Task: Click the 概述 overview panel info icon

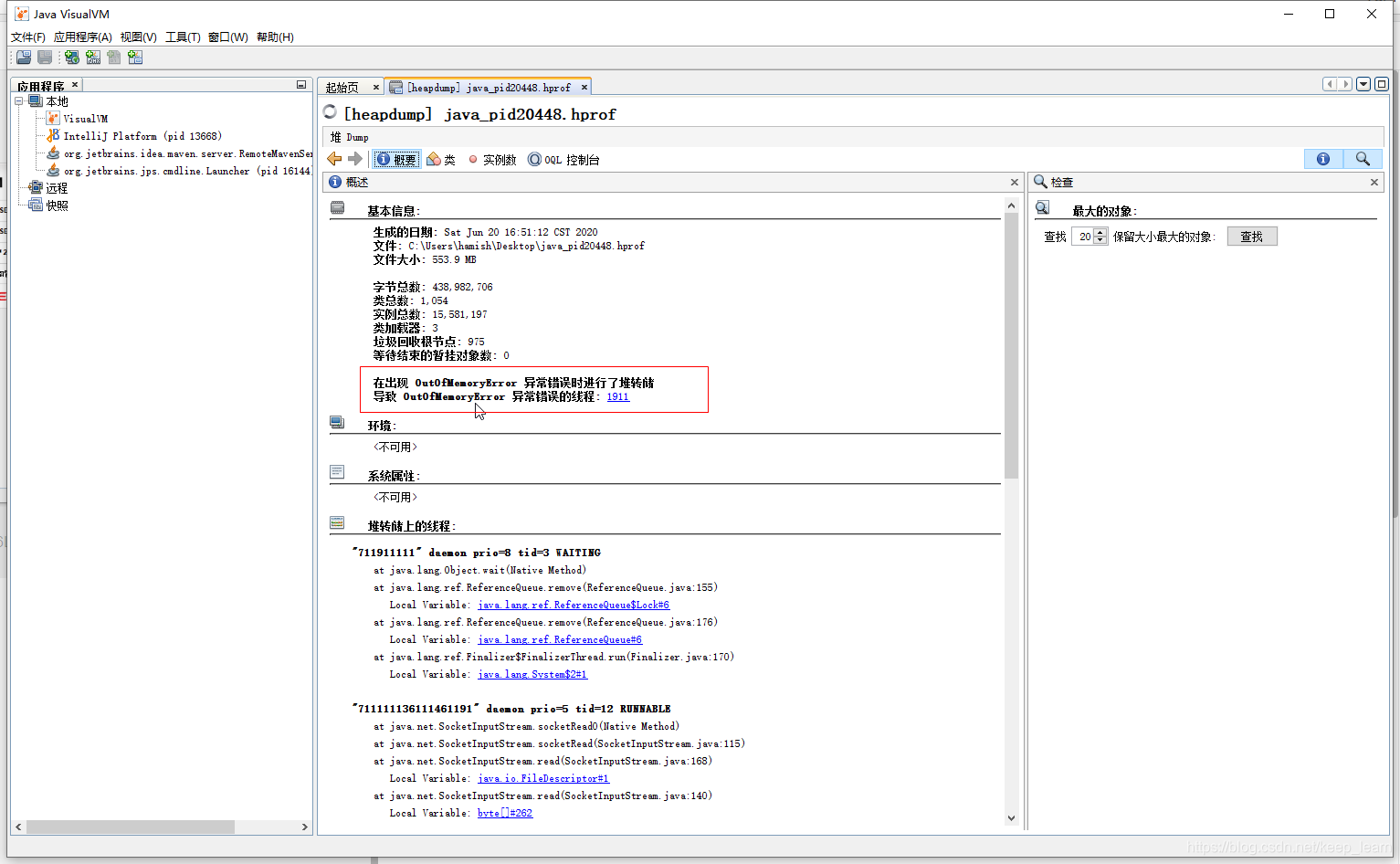Action: (x=335, y=182)
